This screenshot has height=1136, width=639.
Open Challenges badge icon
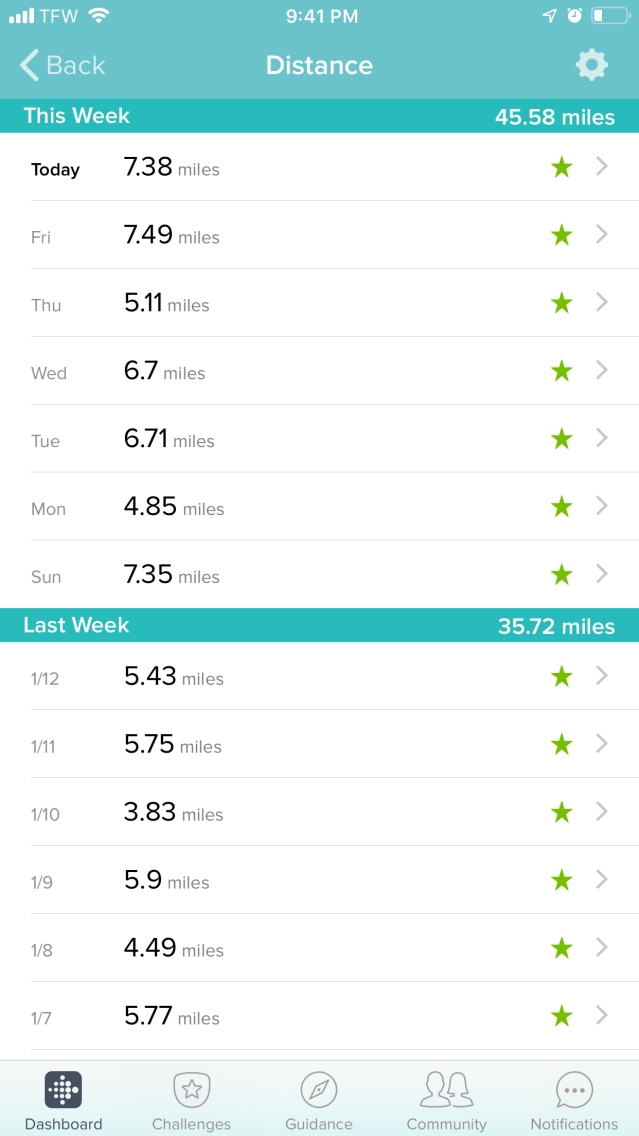pos(191,1090)
